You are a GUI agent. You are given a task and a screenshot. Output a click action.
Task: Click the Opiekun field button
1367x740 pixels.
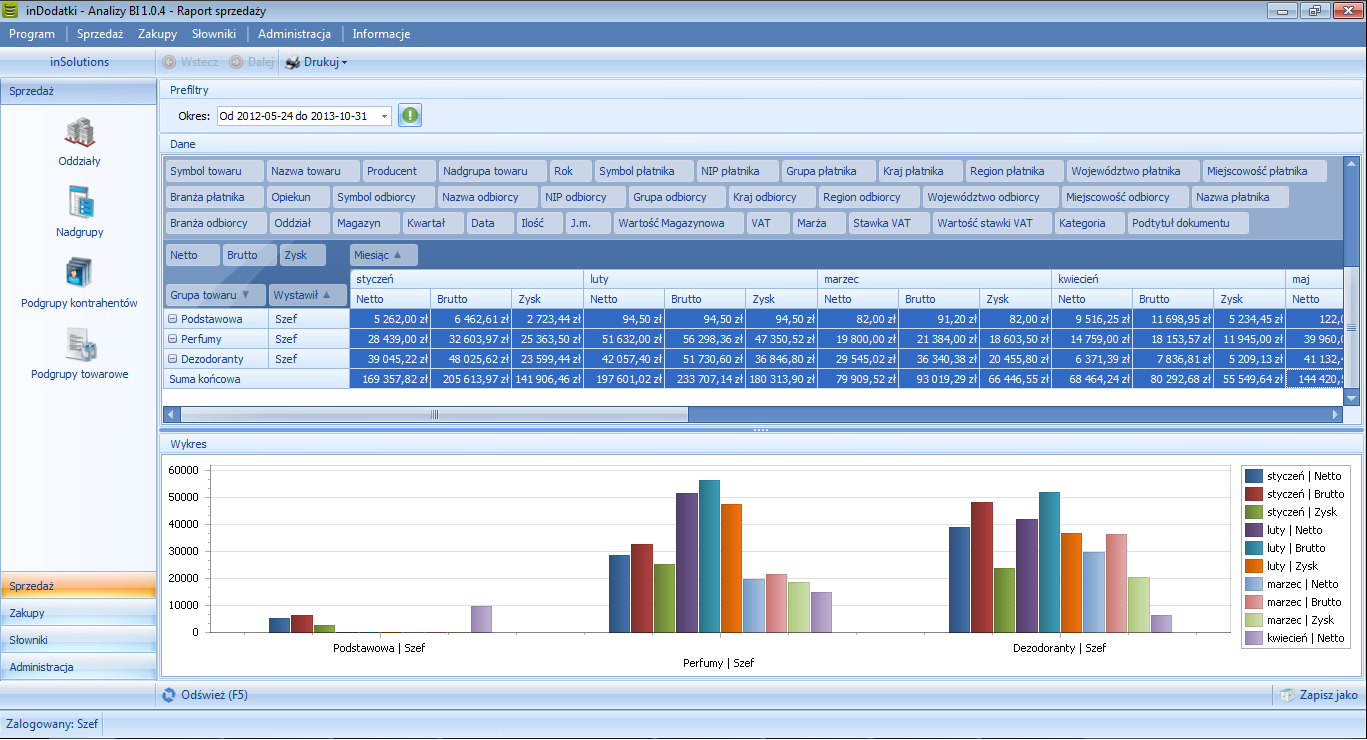pos(296,197)
